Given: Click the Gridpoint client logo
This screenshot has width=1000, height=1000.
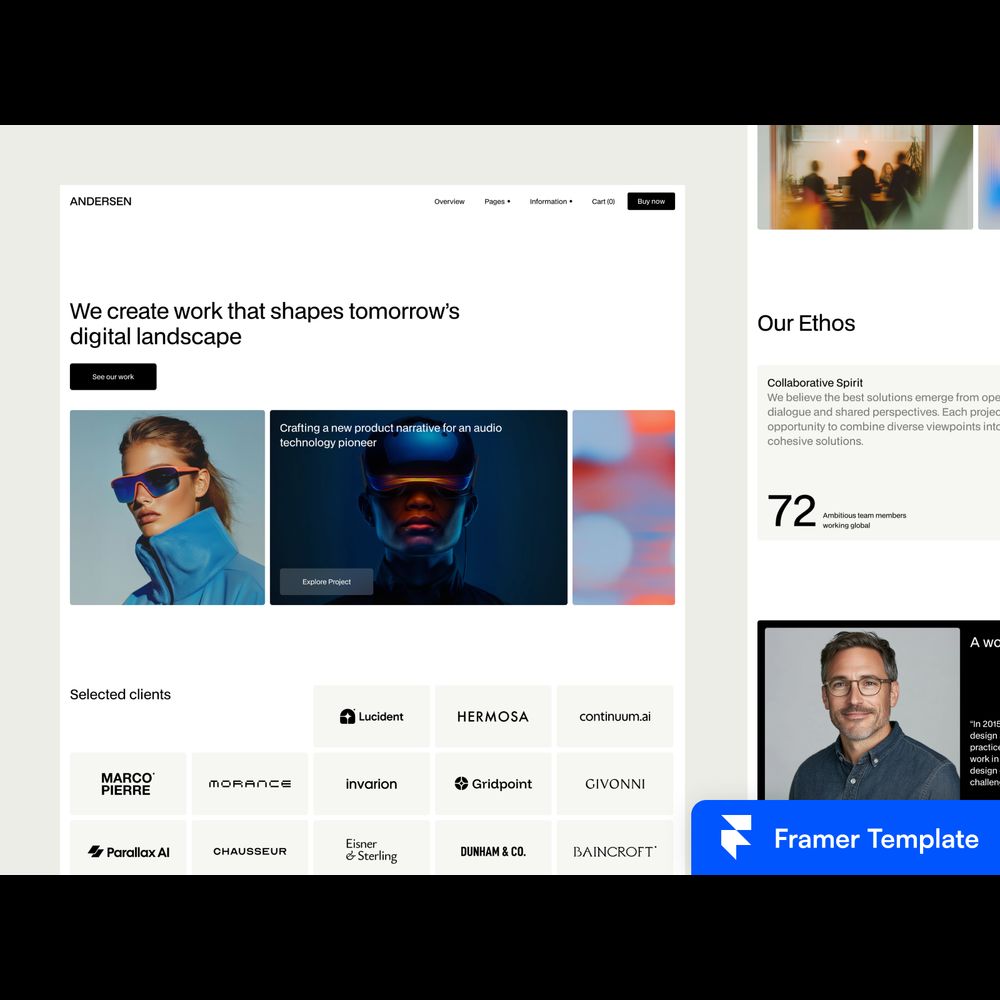Looking at the screenshot, I should (493, 784).
